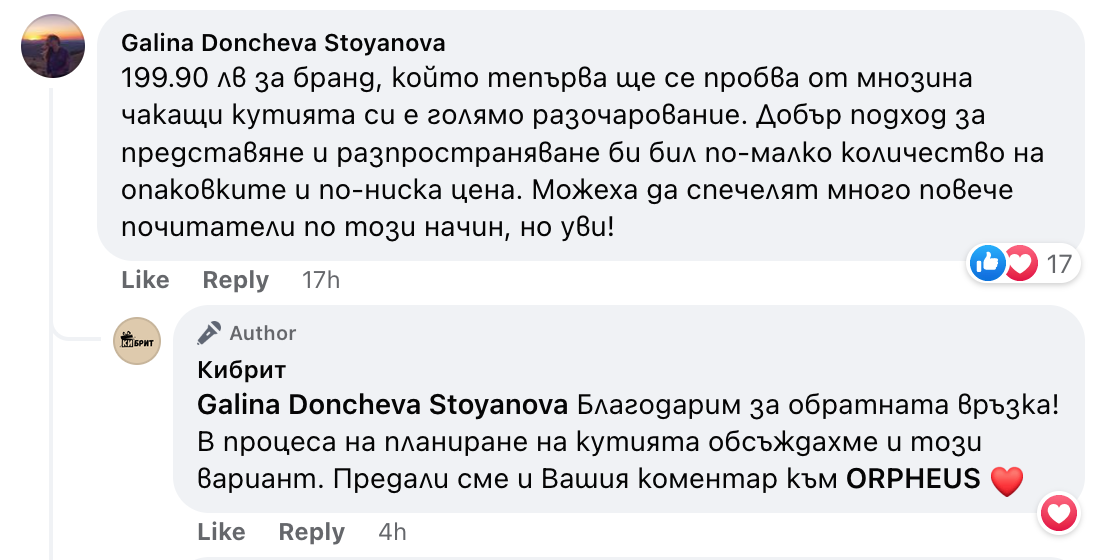
Task: Click heart reaction on Кибрит's reply
Action: point(1059,513)
